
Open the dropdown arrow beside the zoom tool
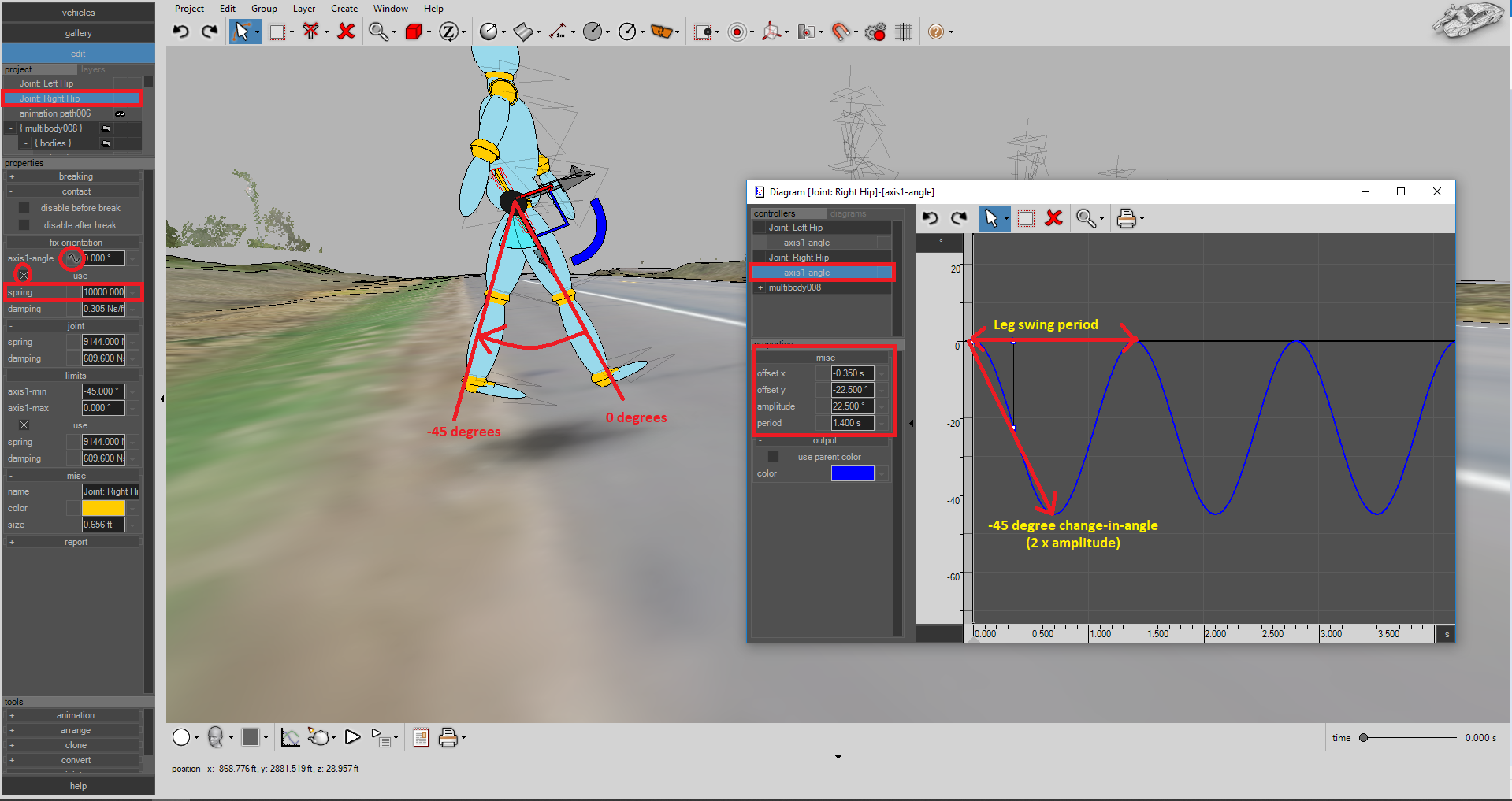pos(394,32)
